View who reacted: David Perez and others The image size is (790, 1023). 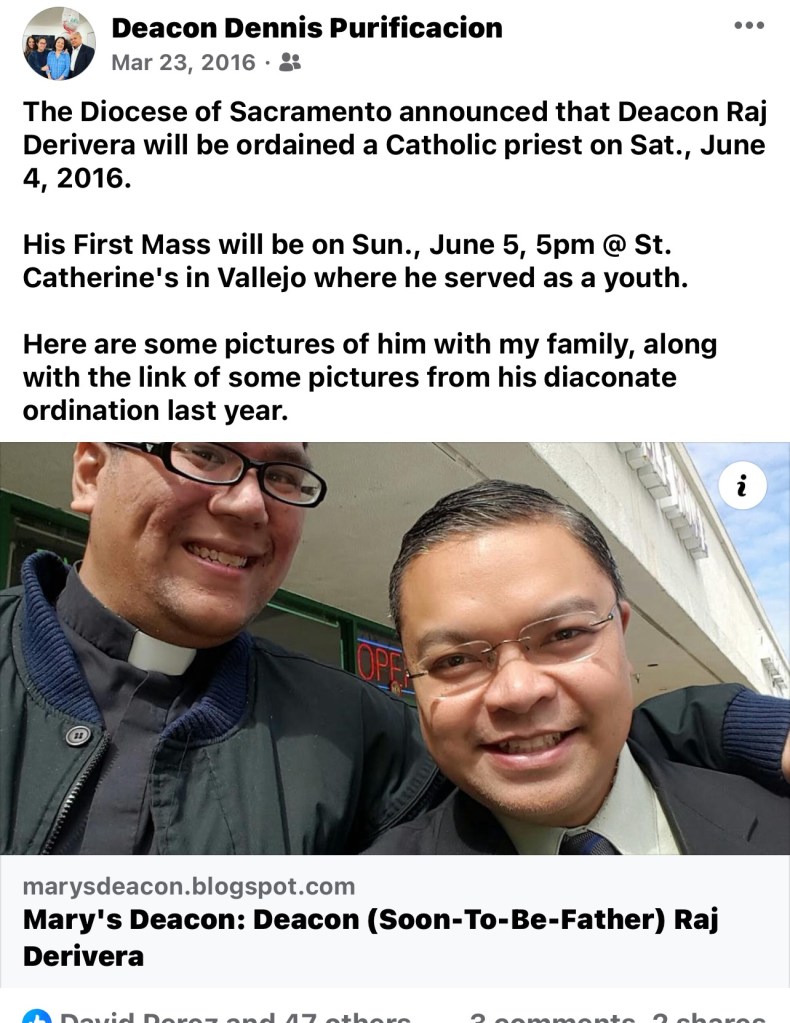[x=235, y=1016]
